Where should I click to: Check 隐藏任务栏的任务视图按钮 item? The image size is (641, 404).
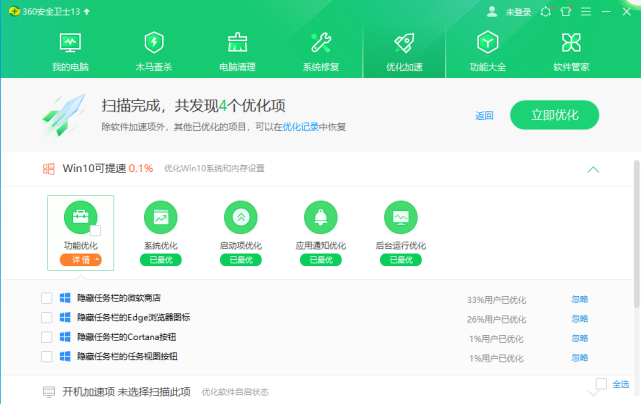(47, 357)
